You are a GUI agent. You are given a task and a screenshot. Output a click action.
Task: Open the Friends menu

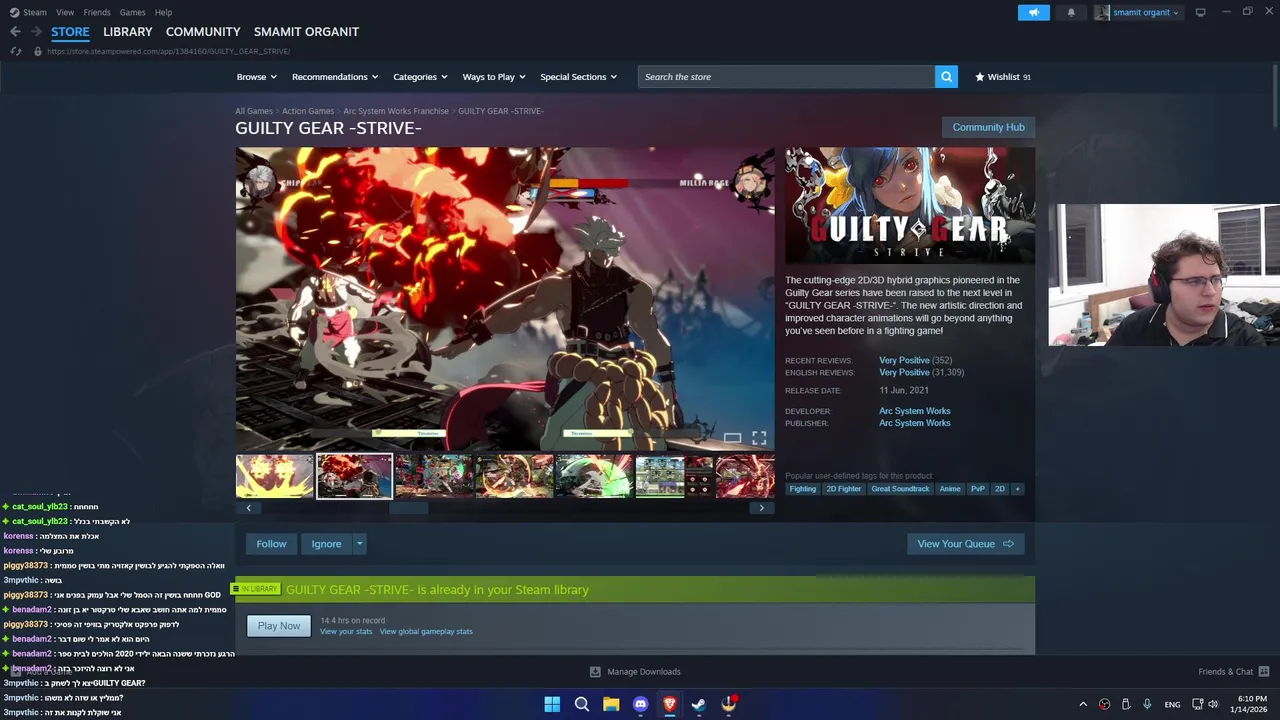97,12
